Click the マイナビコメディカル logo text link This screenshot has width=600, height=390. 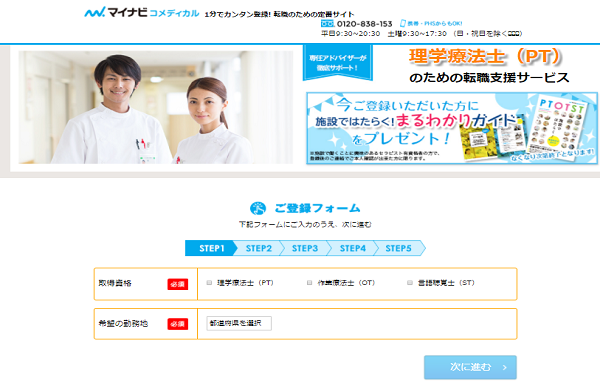pos(142,13)
